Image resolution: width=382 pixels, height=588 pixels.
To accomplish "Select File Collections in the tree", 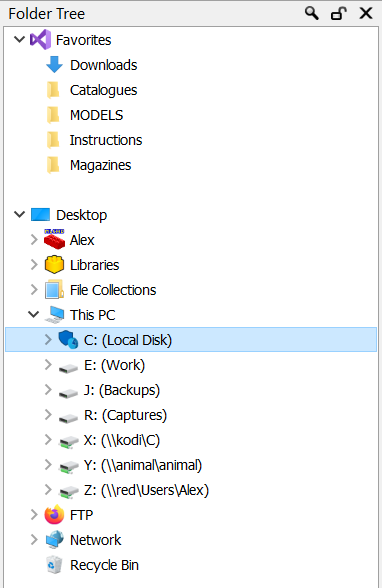I will [x=113, y=290].
